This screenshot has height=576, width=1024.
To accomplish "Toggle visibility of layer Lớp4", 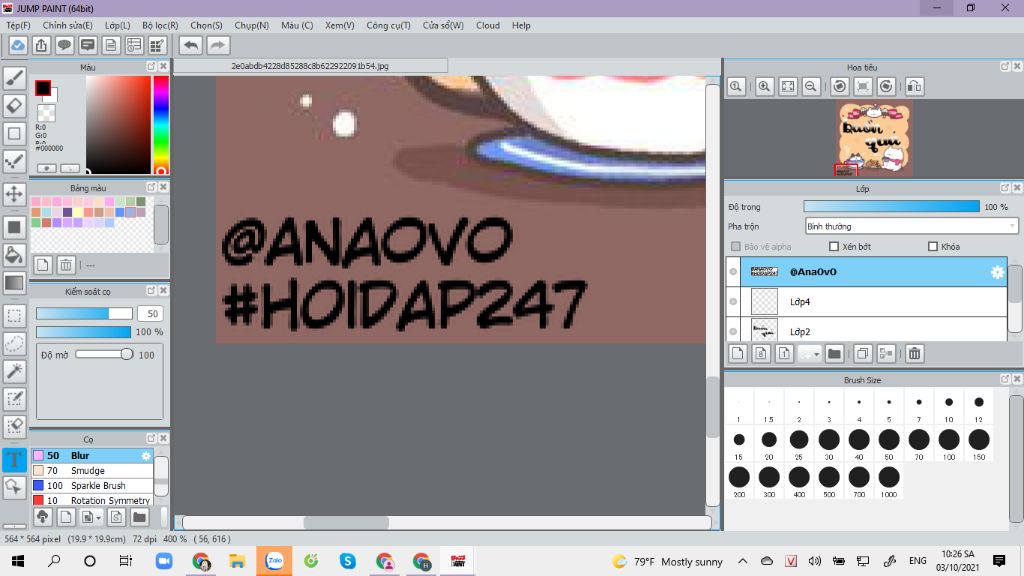I will click(x=733, y=302).
